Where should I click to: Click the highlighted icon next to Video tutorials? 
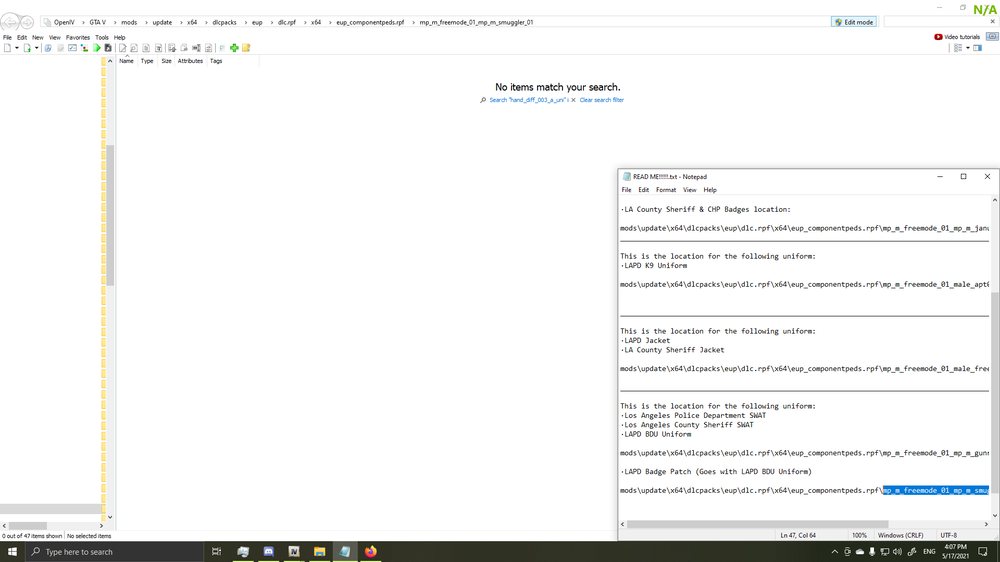pyautogui.click(x=992, y=37)
